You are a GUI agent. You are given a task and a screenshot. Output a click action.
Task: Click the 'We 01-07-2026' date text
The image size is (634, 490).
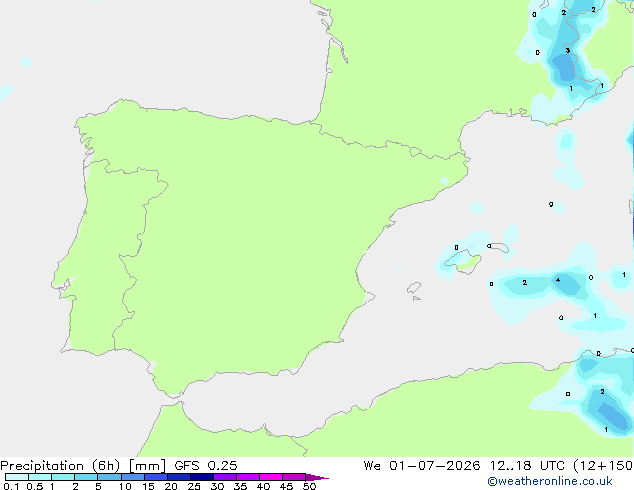422,466
